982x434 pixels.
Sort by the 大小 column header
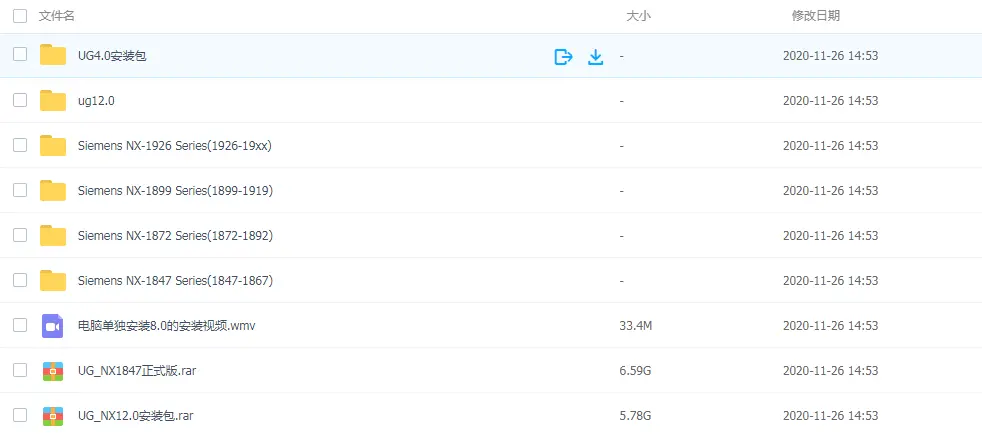click(638, 16)
